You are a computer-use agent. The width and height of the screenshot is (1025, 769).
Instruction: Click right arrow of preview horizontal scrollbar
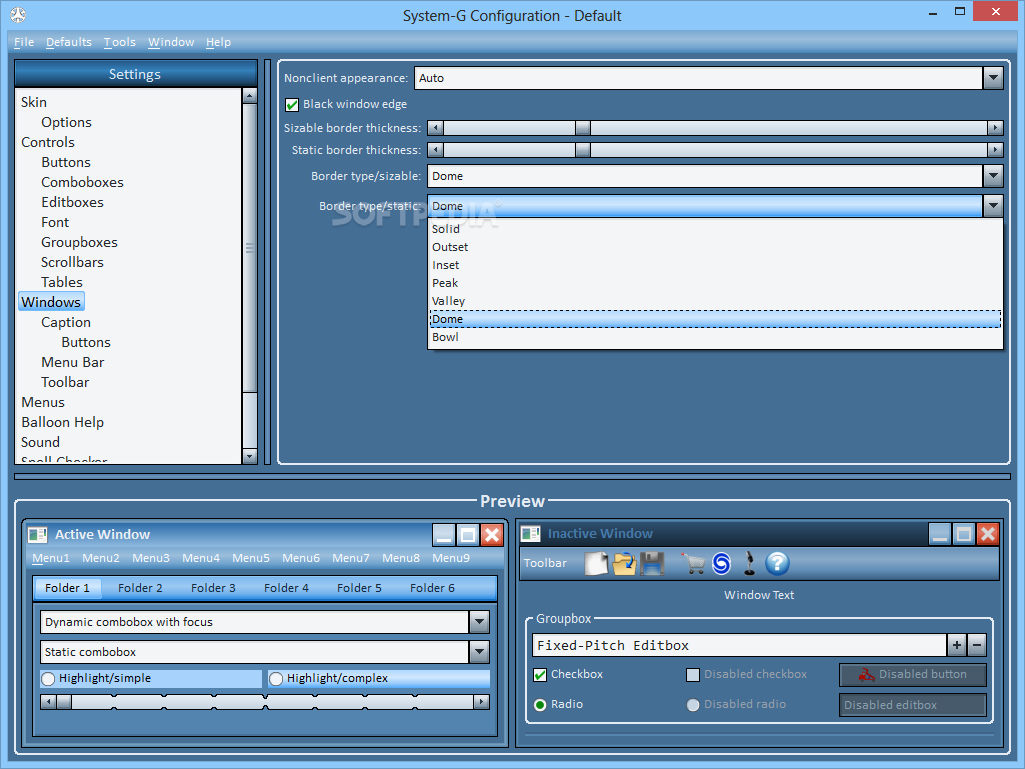481,702
